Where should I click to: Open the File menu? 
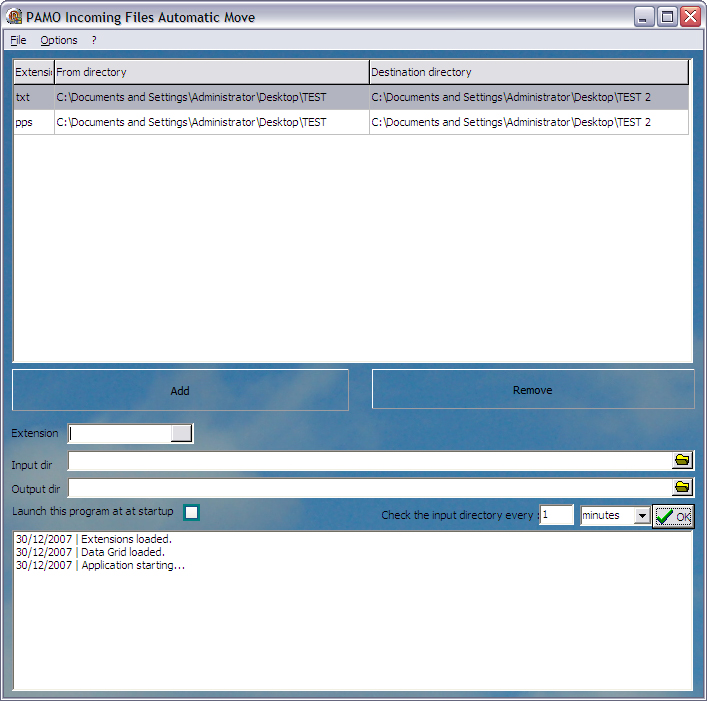click(x=18, y=40)
